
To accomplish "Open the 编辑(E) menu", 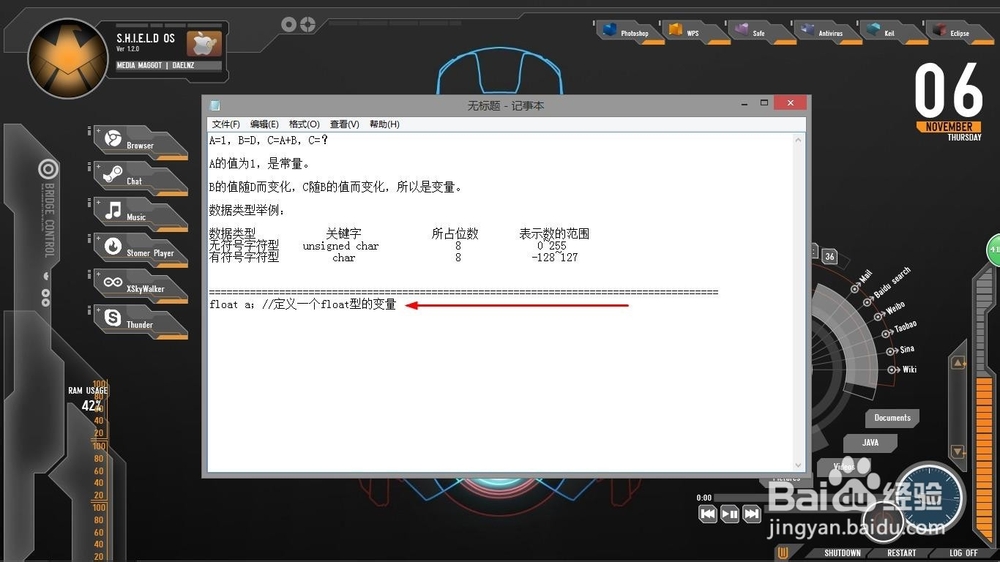I will coord(264,124).
